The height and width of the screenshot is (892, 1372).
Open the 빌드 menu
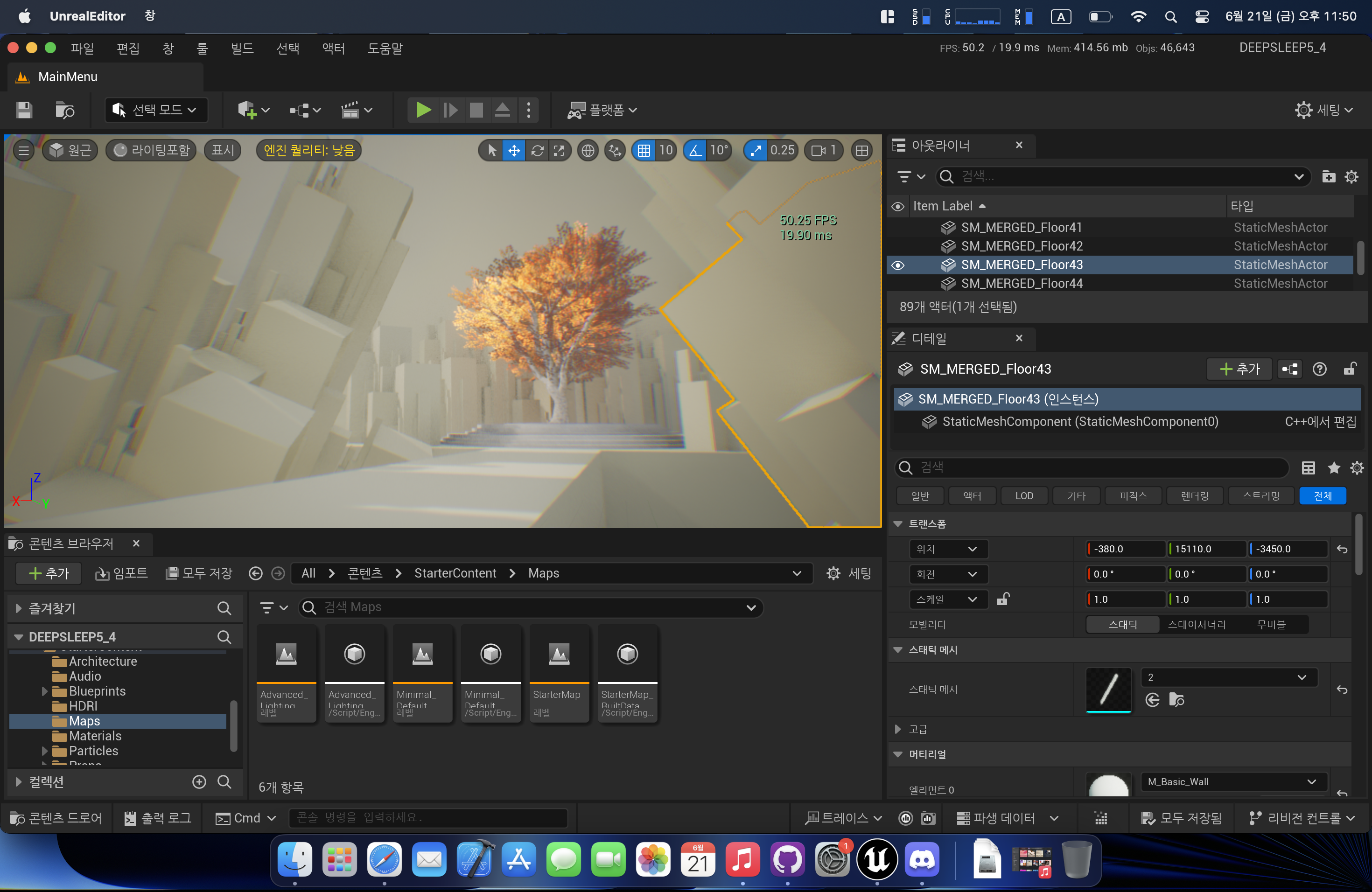[x=242, y=49]
